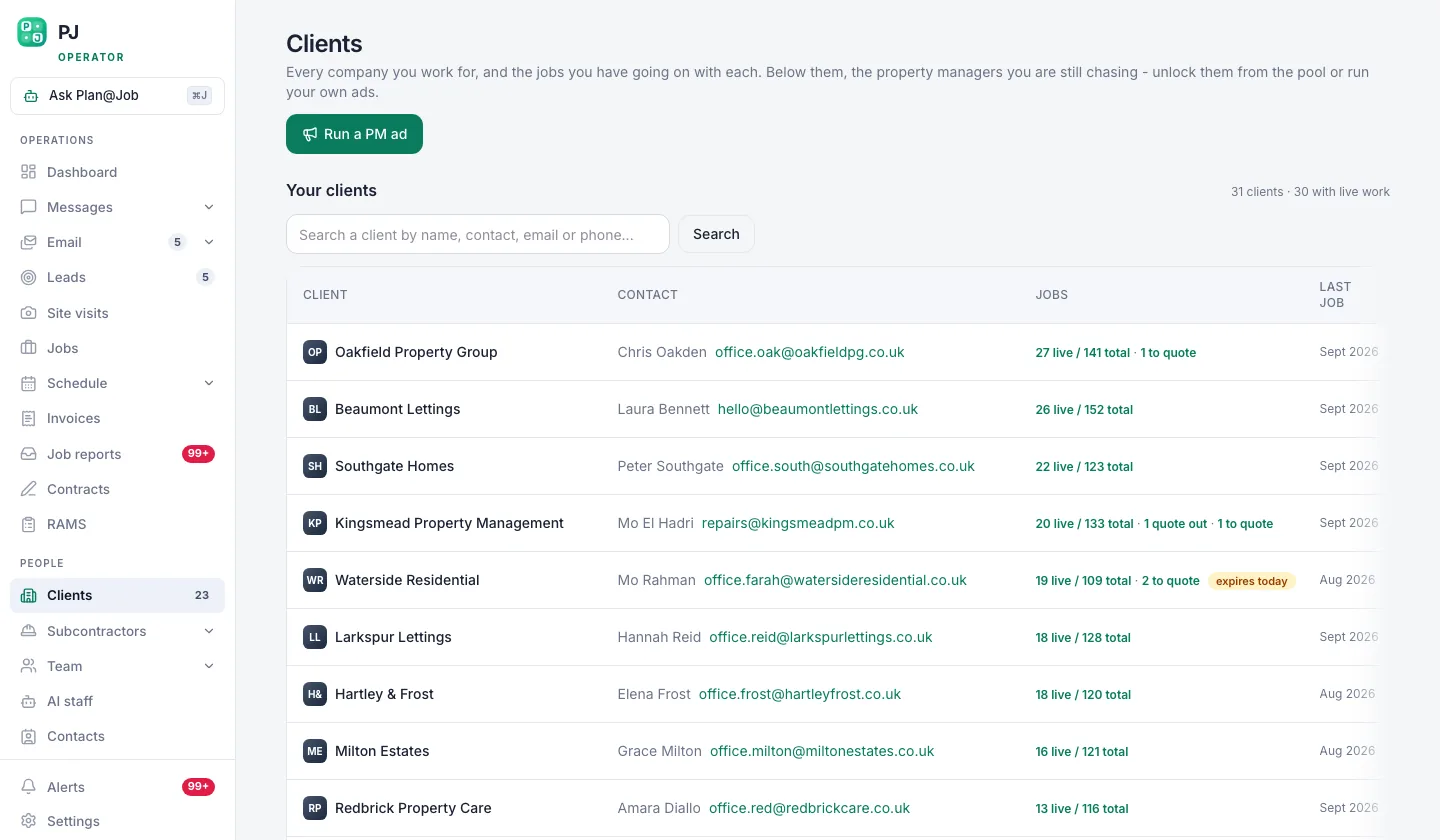Click office.reid@larkspurlettings.co.uk email link
The width and height of the screenshot is (1440, 840).
point(821,637)
